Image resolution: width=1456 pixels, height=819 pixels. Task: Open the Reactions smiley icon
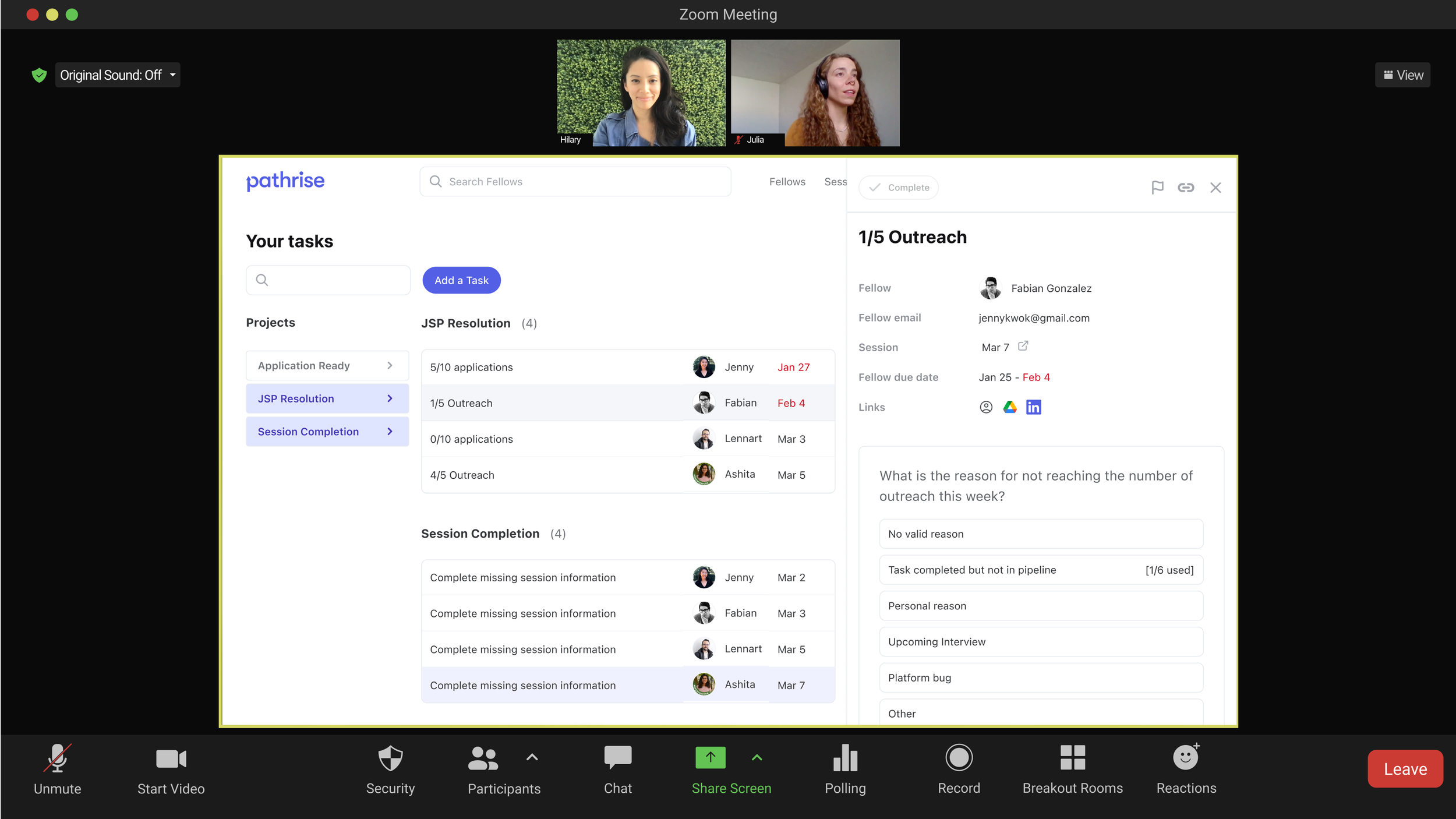pos(1186,757)
